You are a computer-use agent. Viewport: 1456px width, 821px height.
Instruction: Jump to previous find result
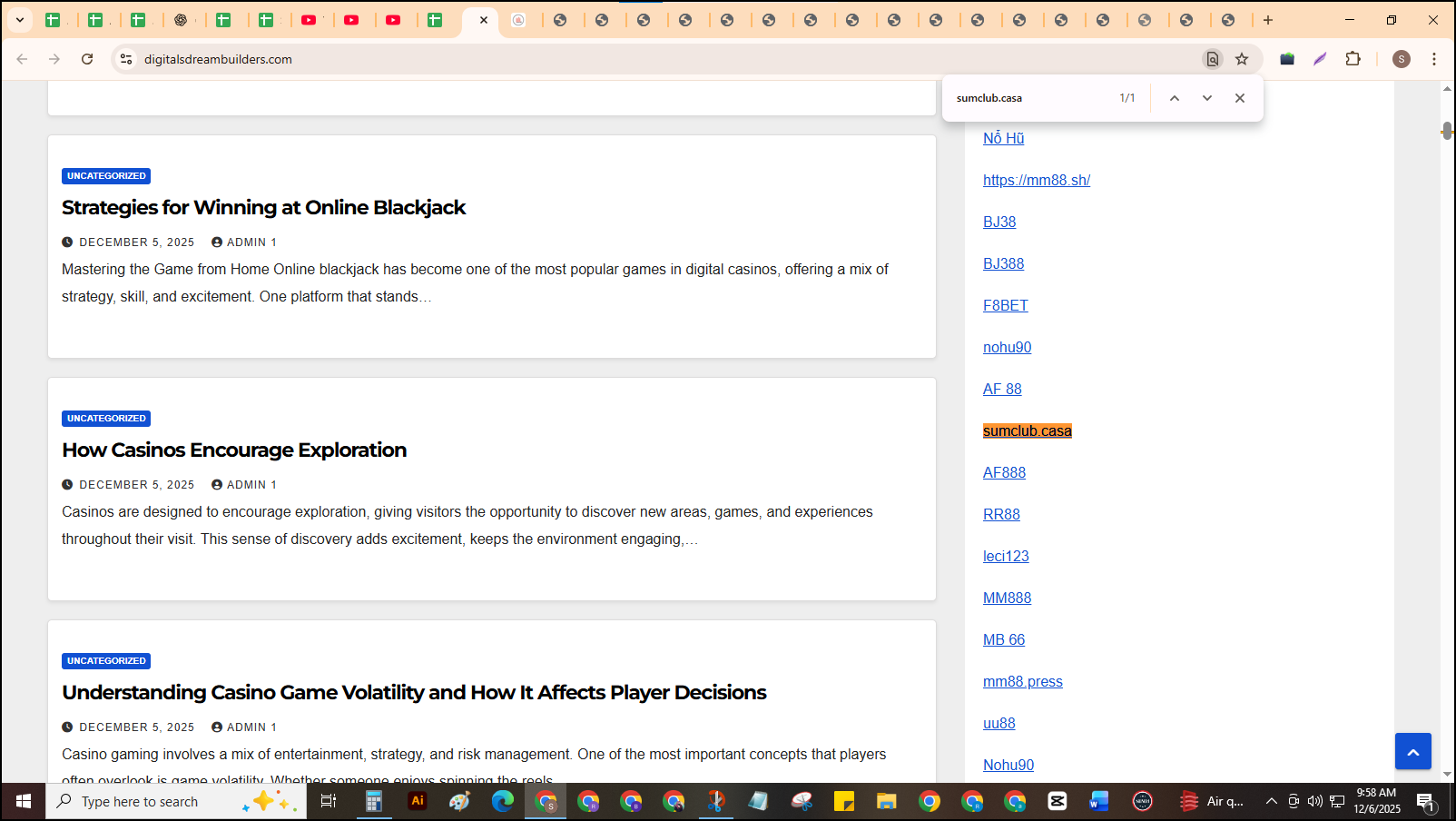coord(1175,98)
